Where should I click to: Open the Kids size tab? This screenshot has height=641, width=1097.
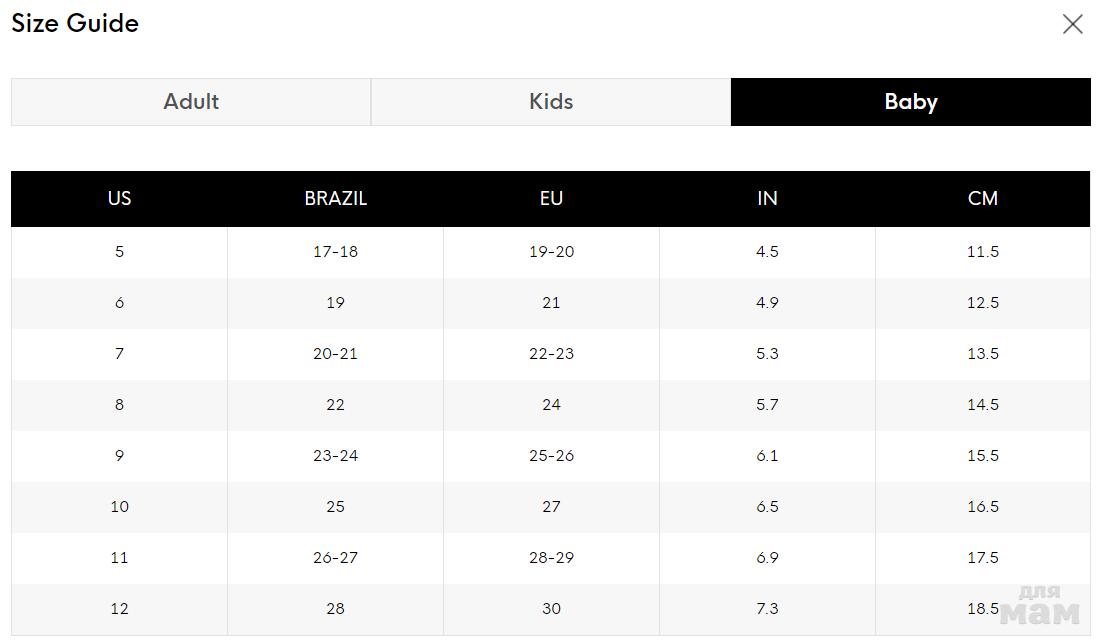tap(551, 102)
